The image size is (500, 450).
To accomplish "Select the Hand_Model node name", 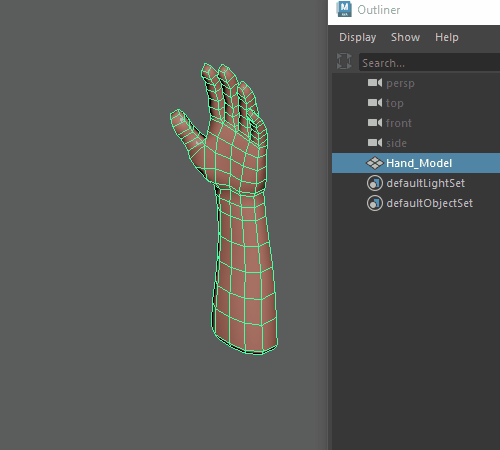I will pos(419,163).
